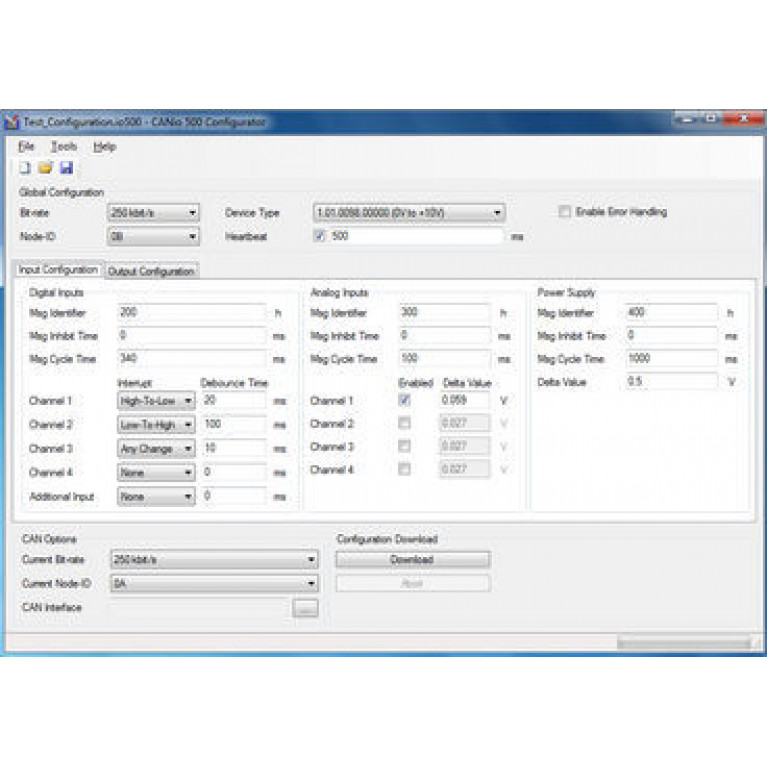The image size is (767, 767).
Task: Click Digital Inputs Msg Identifier field
Action: [192, 313]
